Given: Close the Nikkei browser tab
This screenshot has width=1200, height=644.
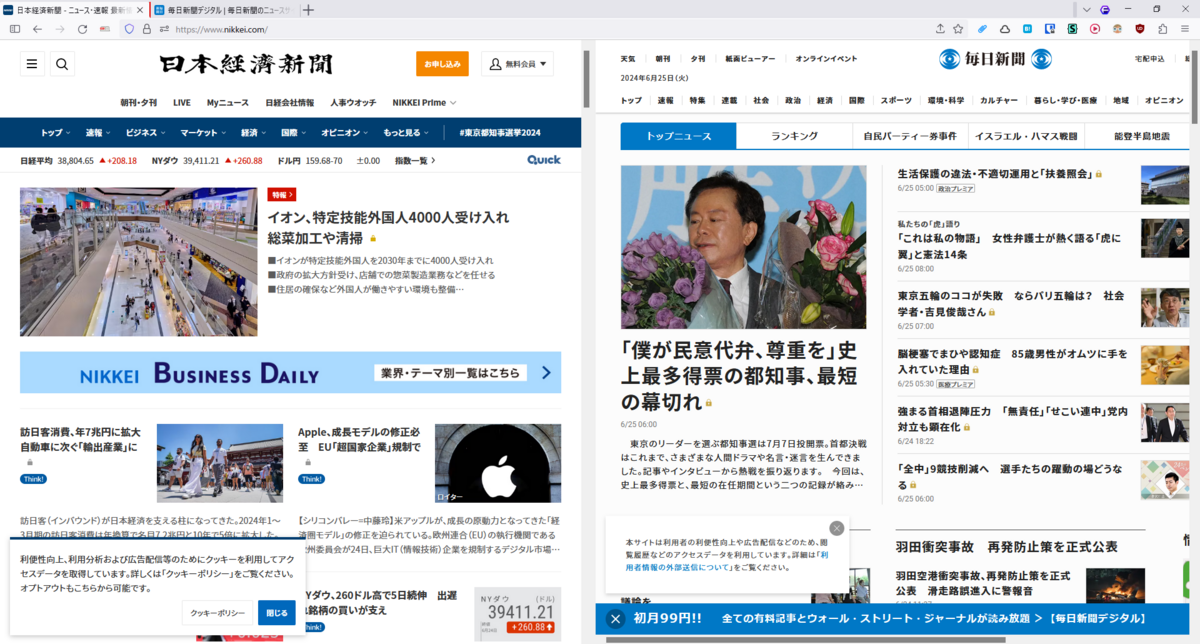Looking at the screenshot, I should pyautogui.click(x=141, y=9).
